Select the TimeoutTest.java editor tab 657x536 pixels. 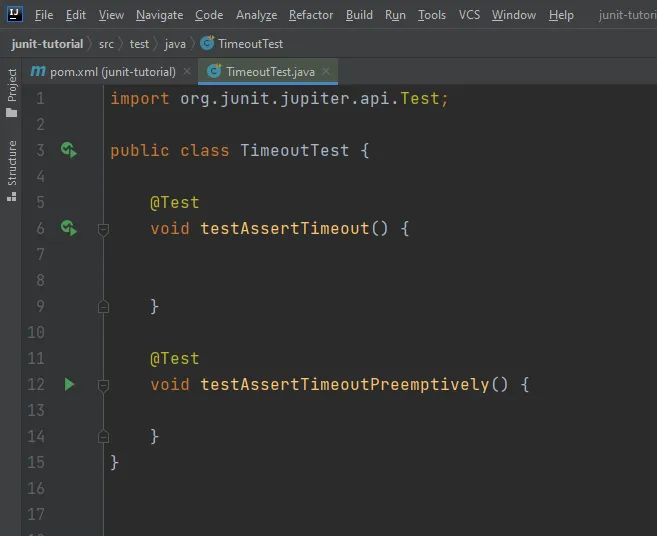[270, 72]
